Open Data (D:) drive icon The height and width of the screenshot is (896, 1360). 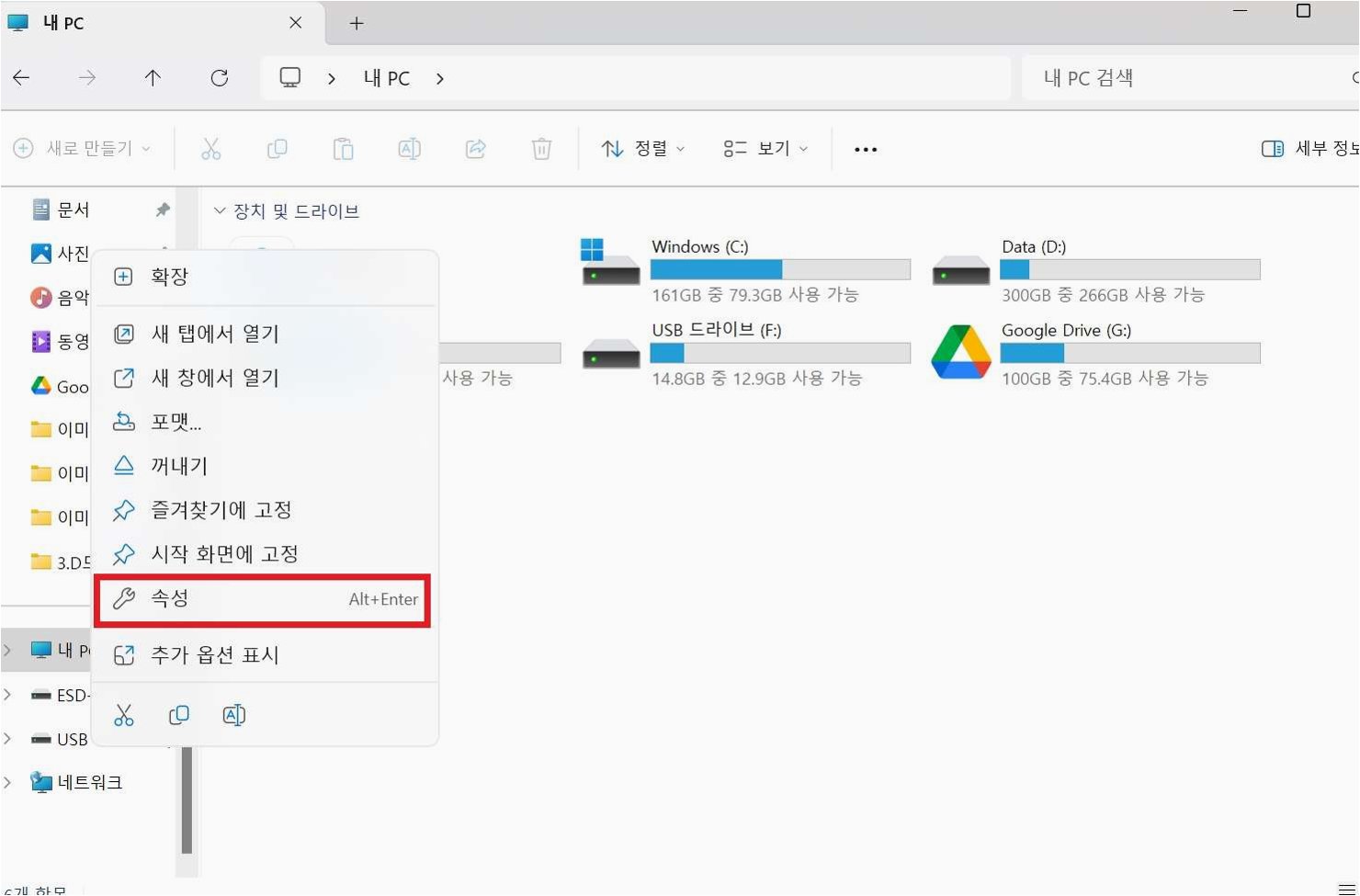pos(960,271)
